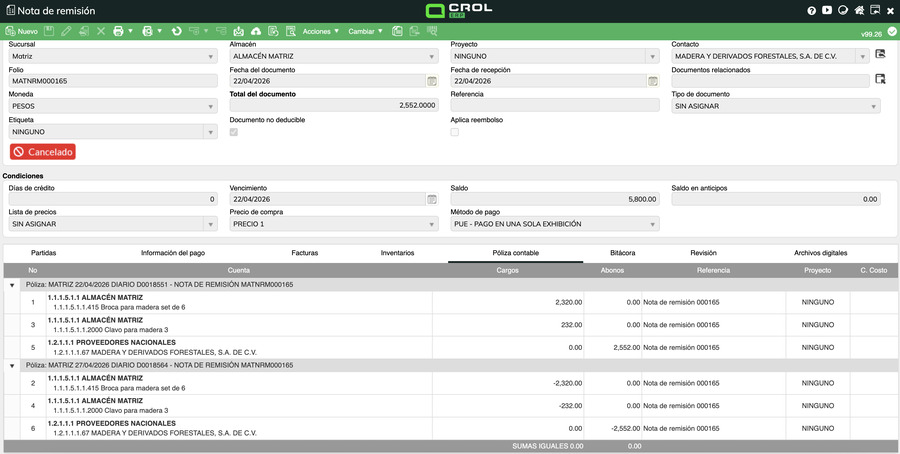Toggle Documento no deducible checkbox
Viewport: 900px width, 454px height.
(234, 132)
